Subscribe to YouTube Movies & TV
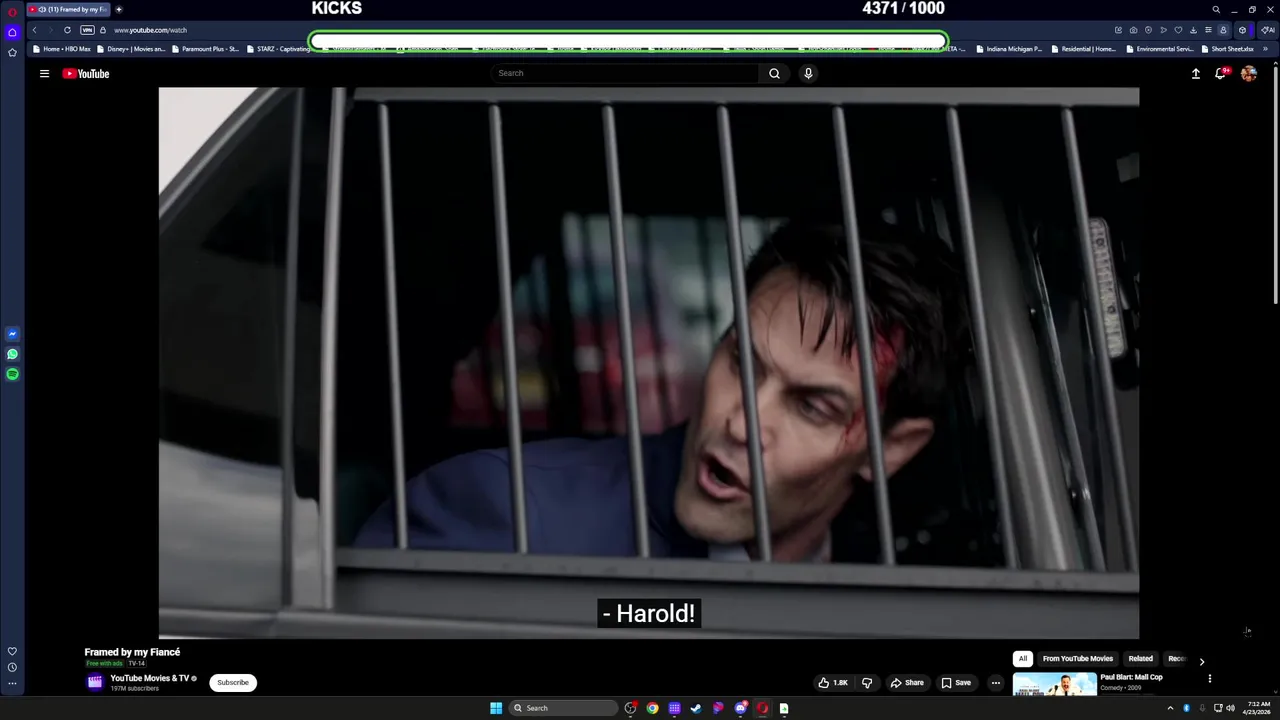1280x720 pixels. [233, 683]
